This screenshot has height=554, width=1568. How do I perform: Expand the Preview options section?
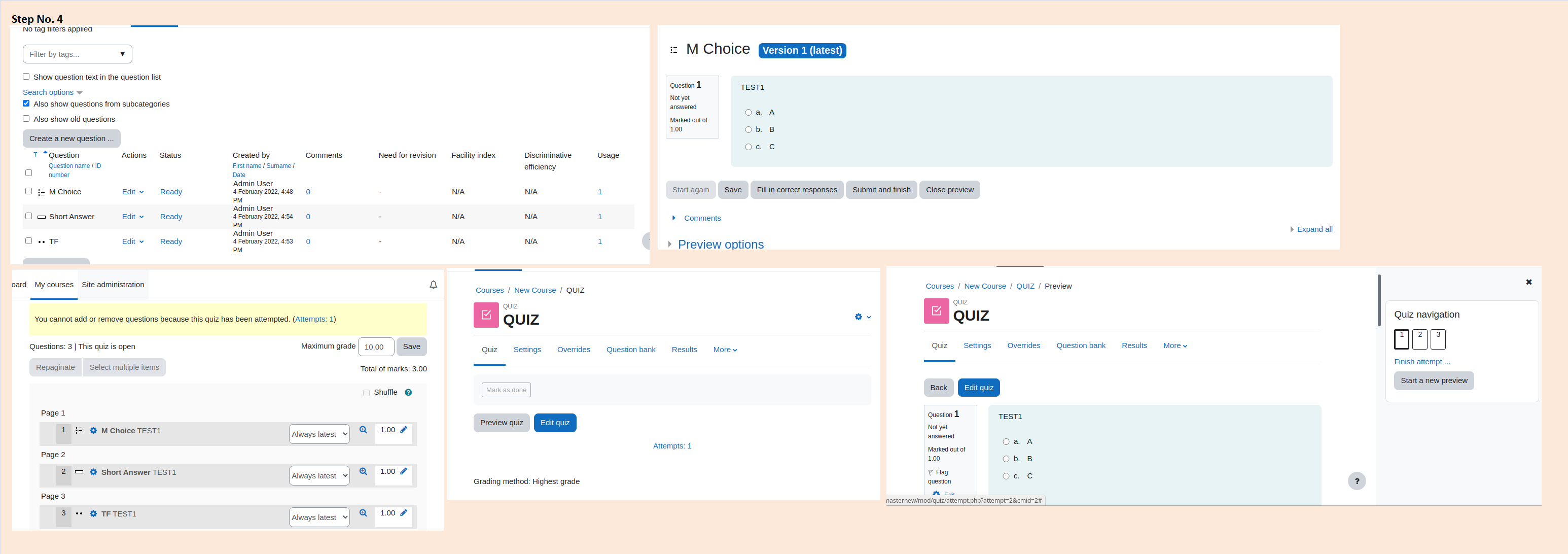pyautogui.click(x=720, y=244)
